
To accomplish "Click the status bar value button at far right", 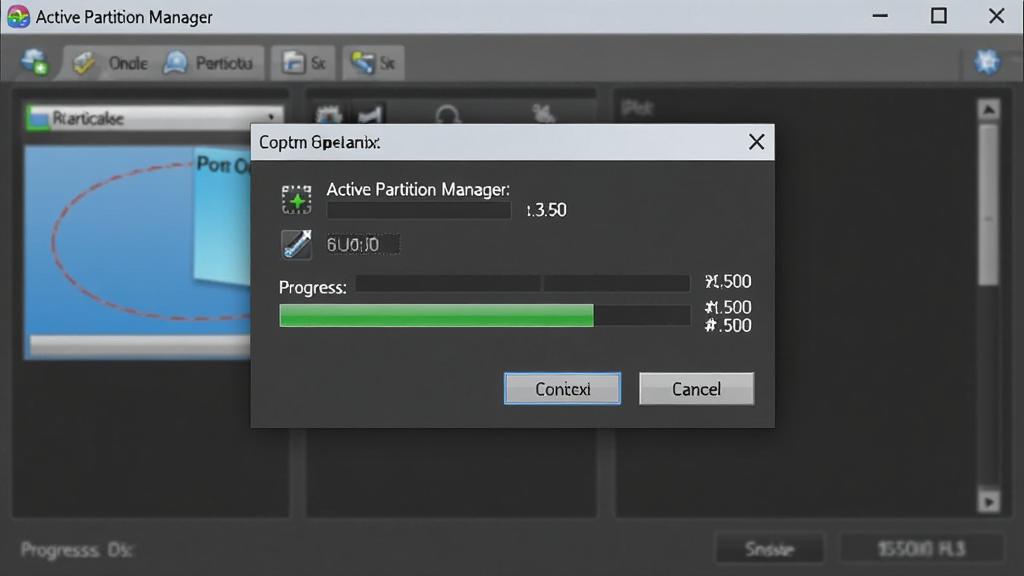I will (921, 549).
